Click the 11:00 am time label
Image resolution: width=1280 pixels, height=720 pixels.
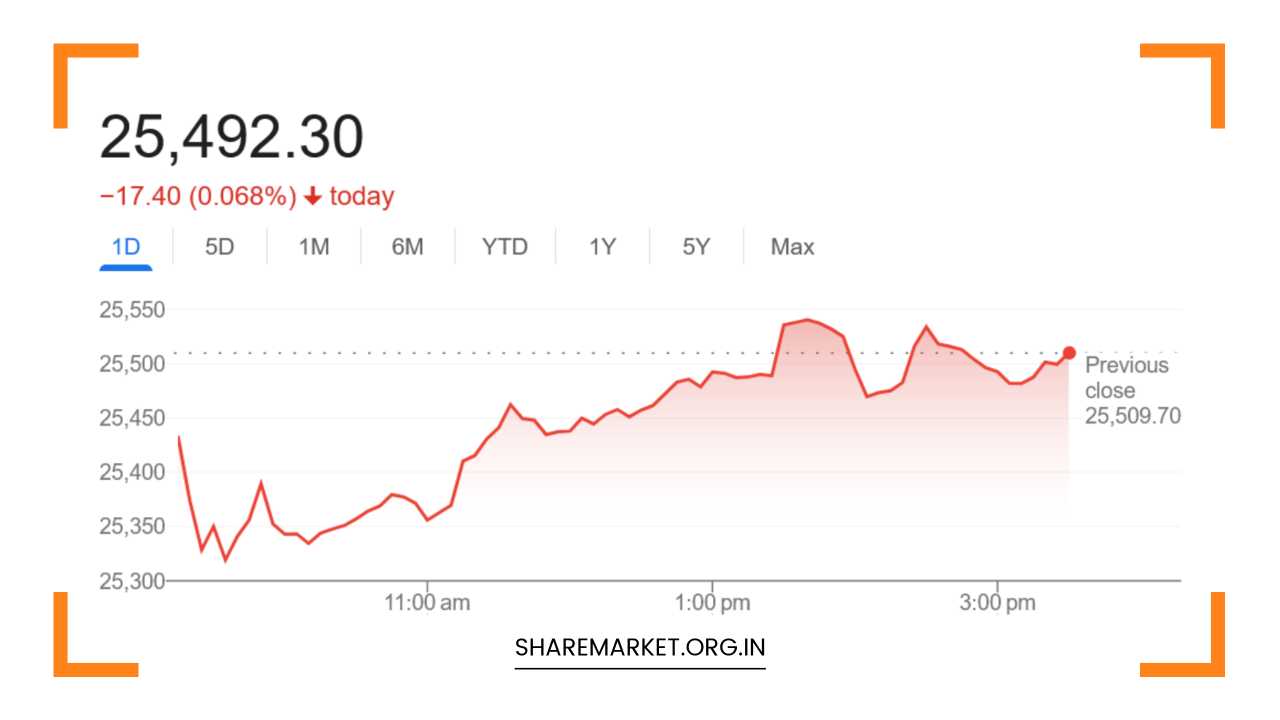click(429, 602)
